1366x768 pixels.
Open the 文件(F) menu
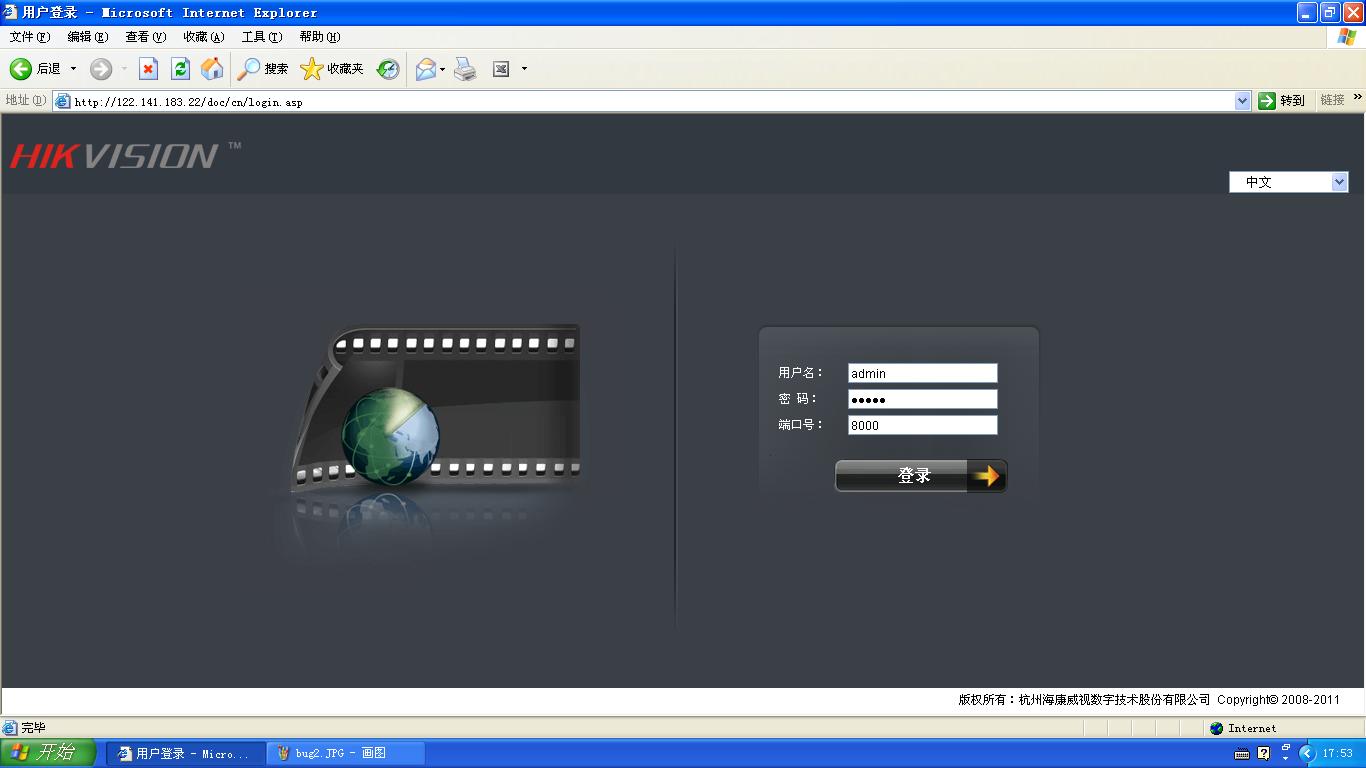pyautogui.click(x=30, y=37)
